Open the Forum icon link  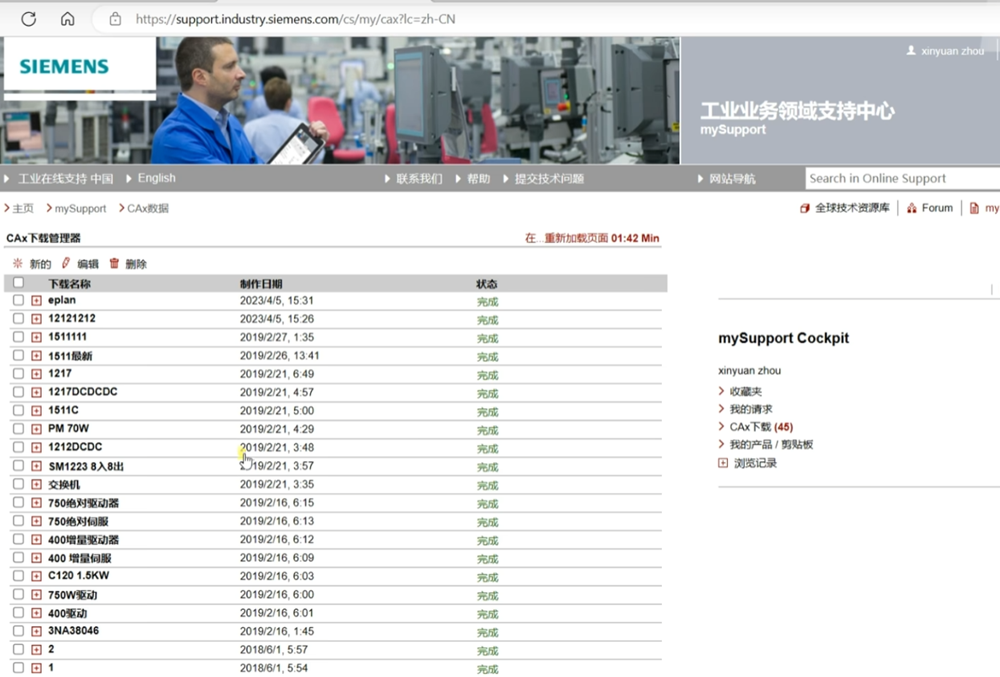pyautogui.click(x=911, y=208)
